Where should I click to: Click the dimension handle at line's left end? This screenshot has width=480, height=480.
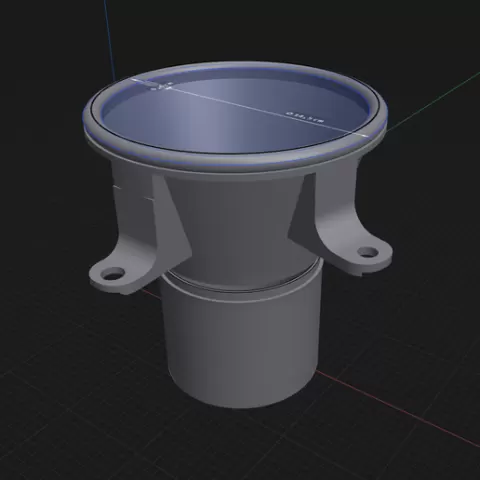click(152, 85)
